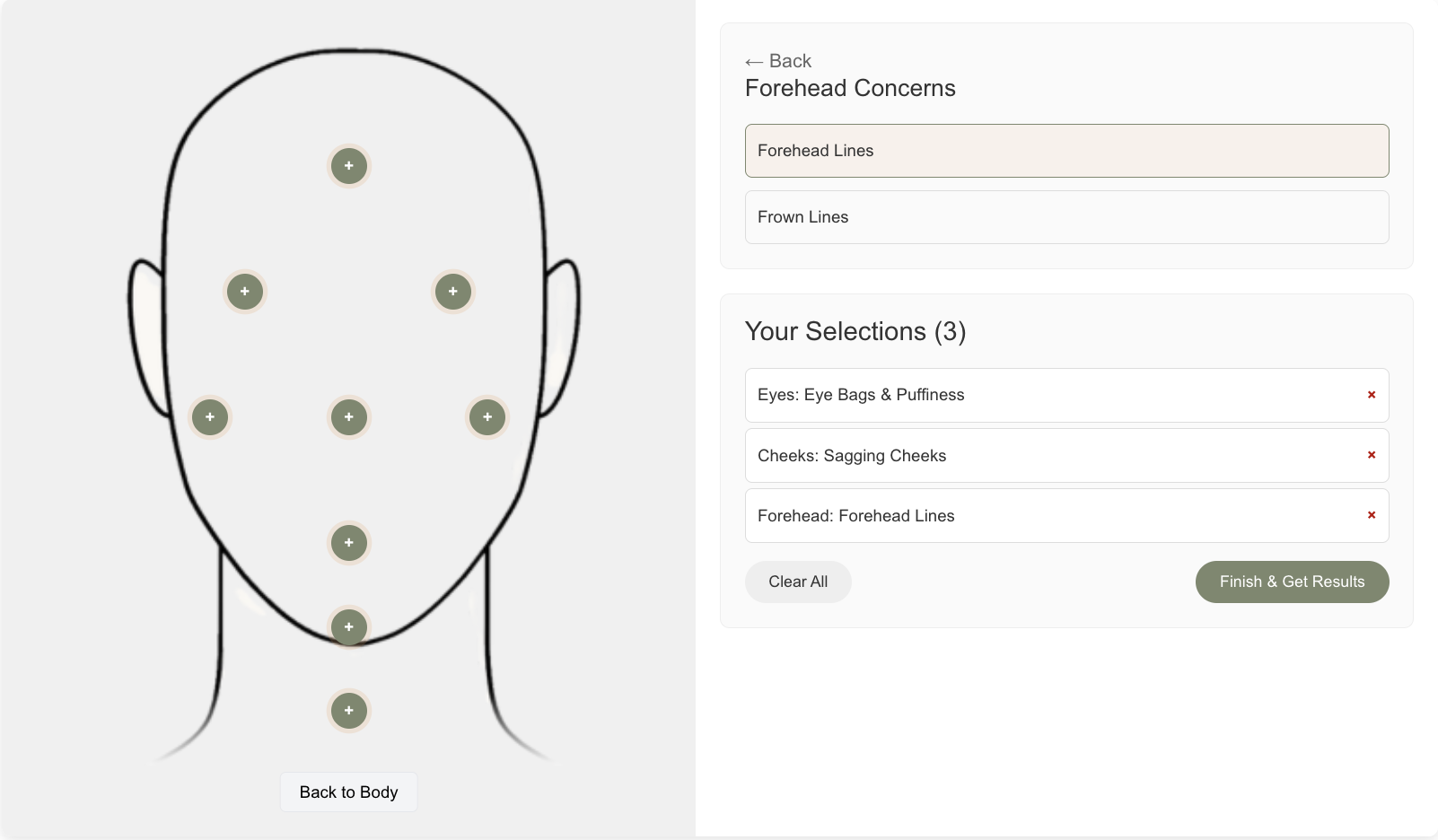Viewport: 1438px width, 840px height.
Task: Click the Your Selections (3) heading
Action: point(855,331)
